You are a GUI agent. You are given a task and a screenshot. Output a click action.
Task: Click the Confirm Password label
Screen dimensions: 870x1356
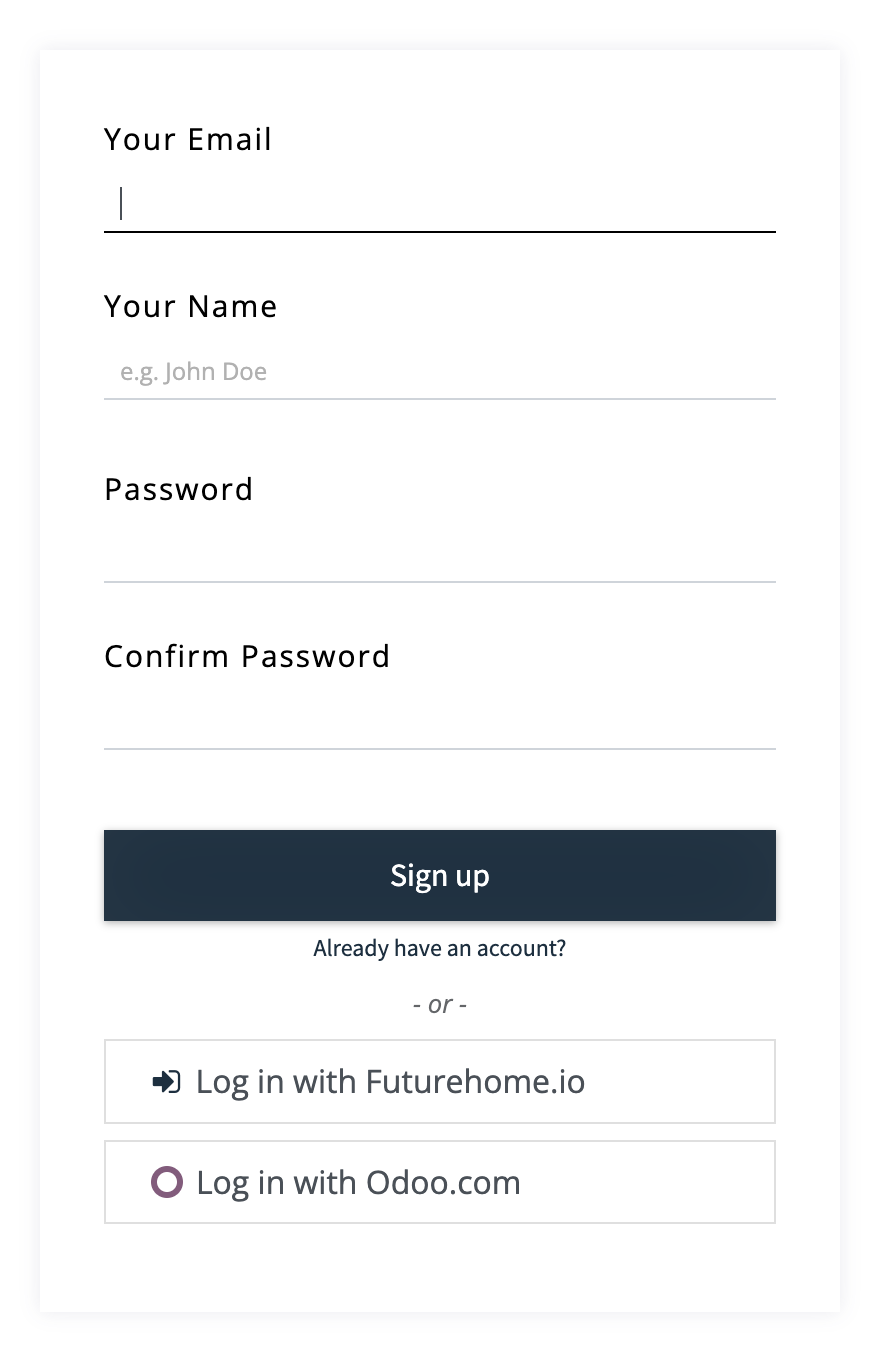[247, 656]
